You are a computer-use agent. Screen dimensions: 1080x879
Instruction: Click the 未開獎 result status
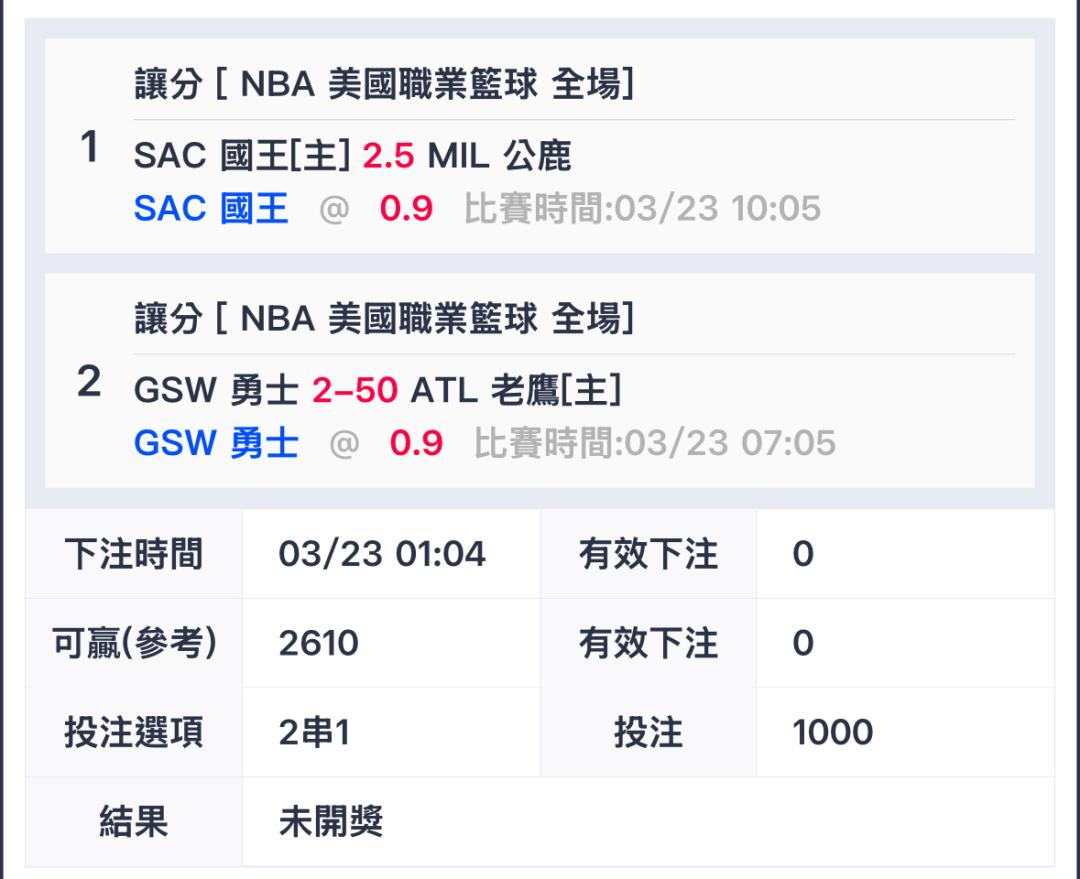pos(331,821)
